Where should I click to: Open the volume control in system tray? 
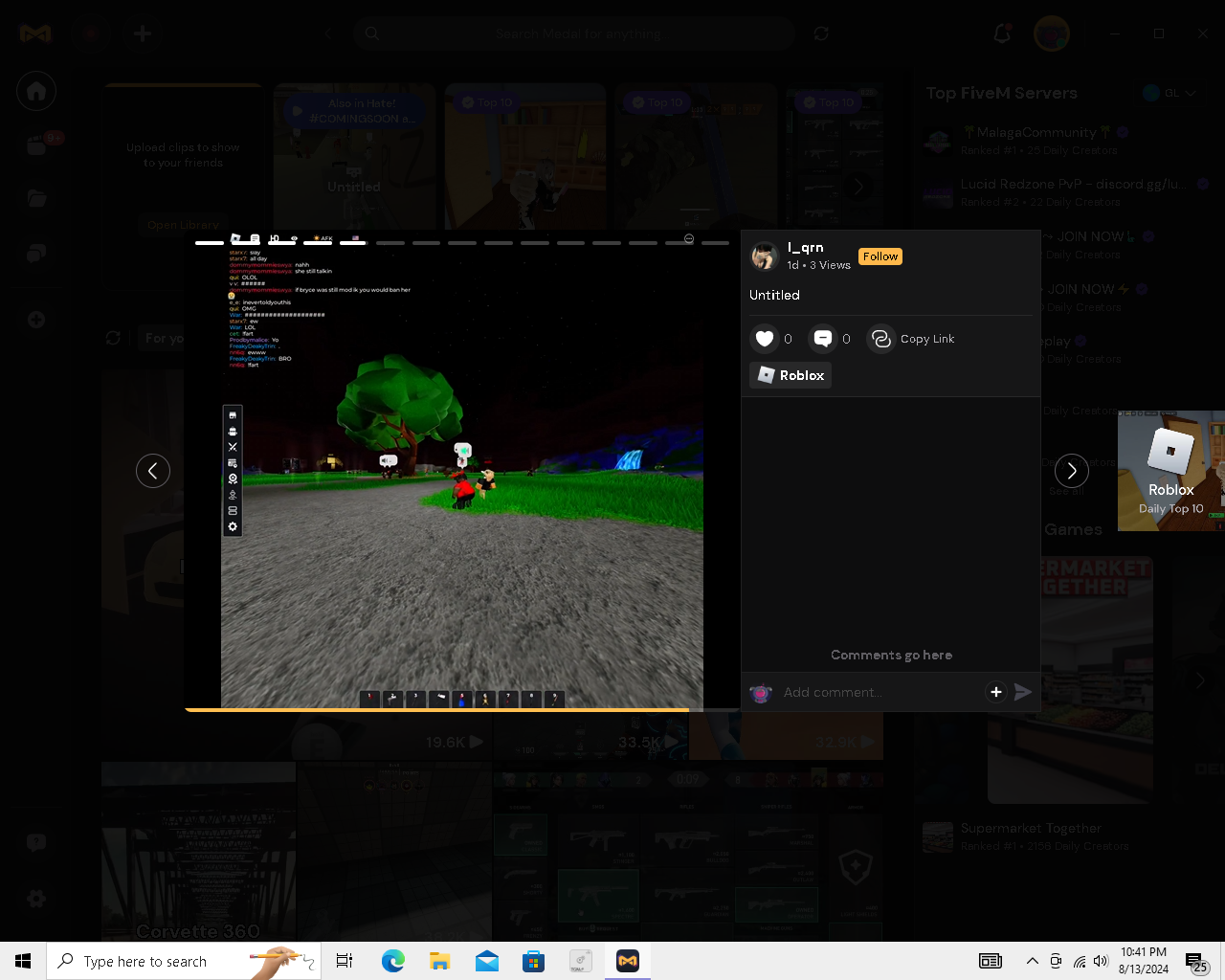tap(1102, 961)
